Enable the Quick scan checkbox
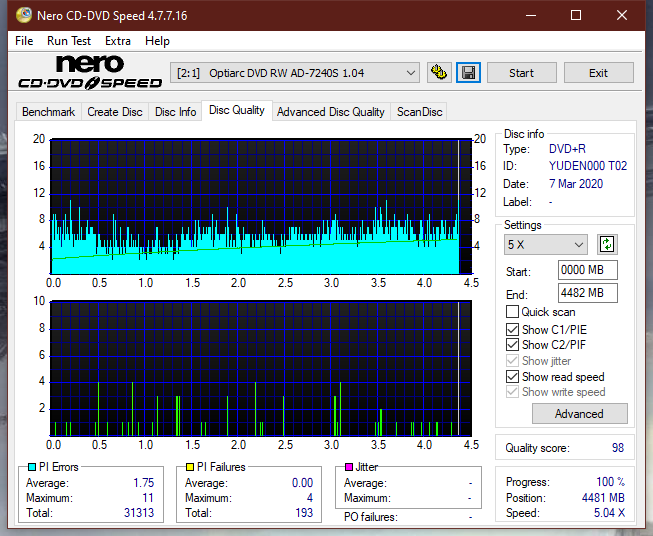 point(512,312)
